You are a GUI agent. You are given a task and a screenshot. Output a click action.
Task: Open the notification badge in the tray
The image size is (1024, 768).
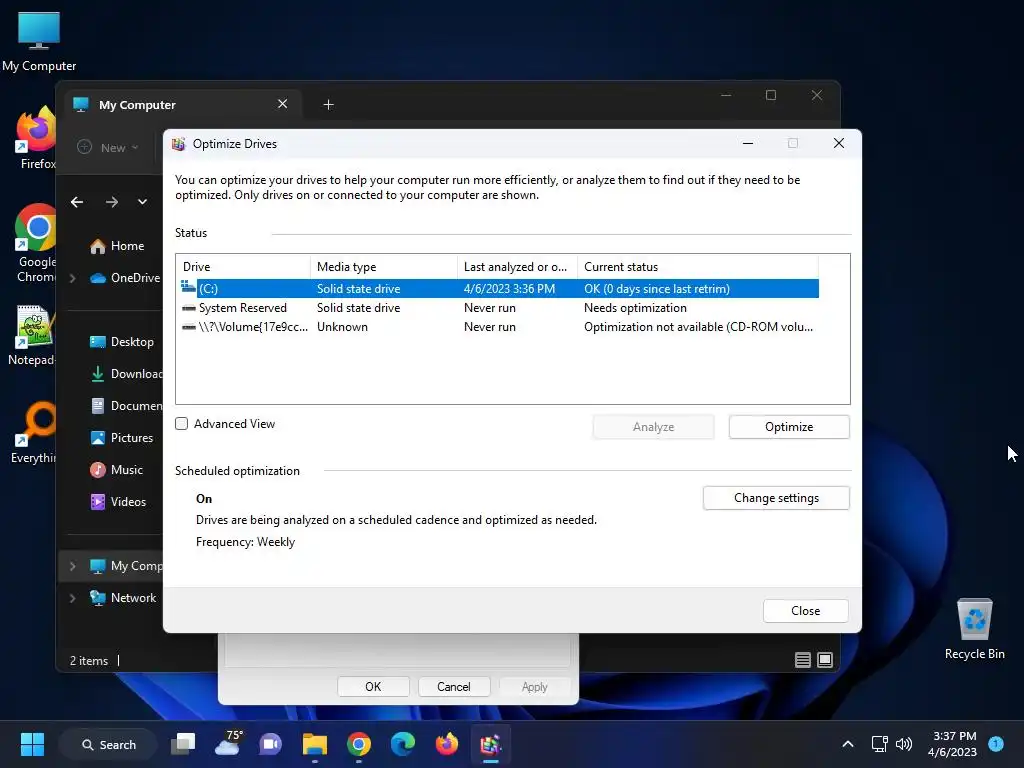[996, 743]
